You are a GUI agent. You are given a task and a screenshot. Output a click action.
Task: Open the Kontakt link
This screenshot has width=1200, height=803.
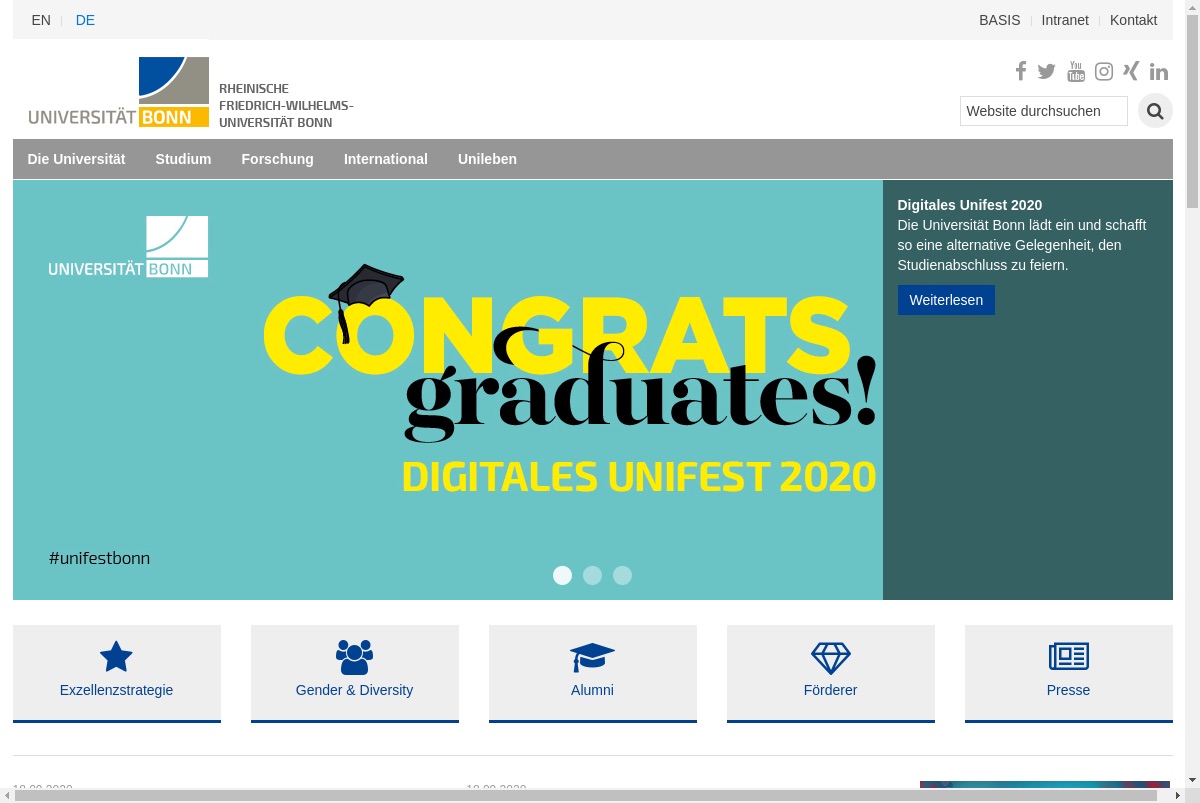(1133, 20)
